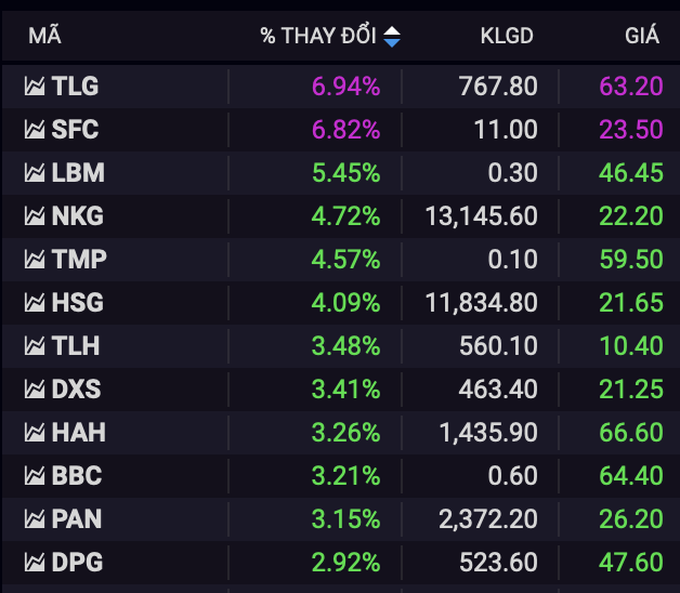Click the 3.41% change value
This screenshot has height=593, width=680.
(346, 389)
